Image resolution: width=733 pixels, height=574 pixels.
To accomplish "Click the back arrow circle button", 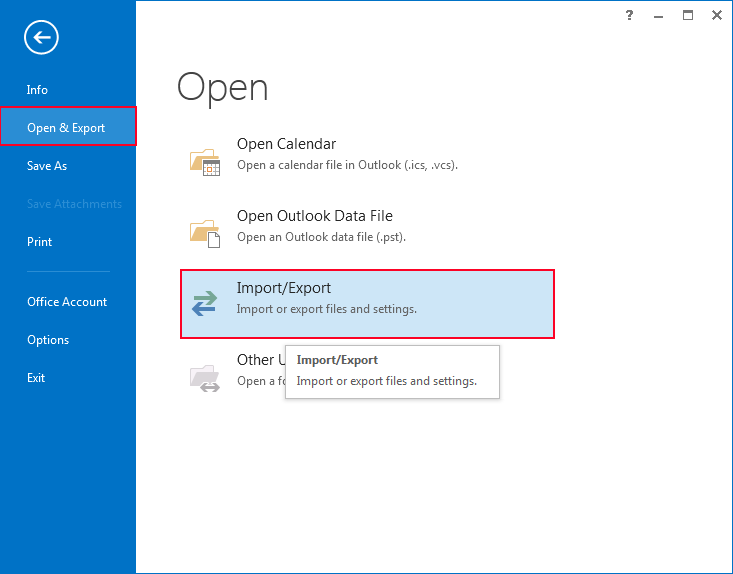I will point(41,37).
